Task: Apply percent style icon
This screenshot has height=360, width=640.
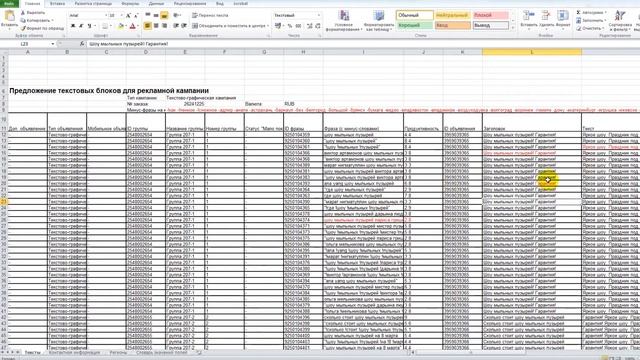Action: click(x=290, y=26)
